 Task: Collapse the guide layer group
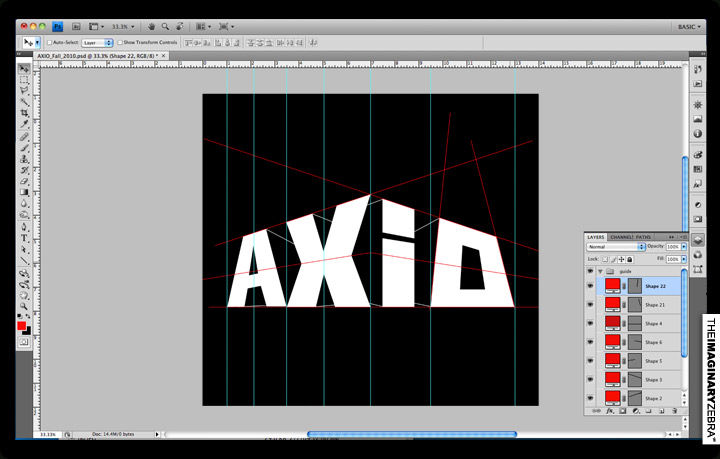[x=600, y=271]
